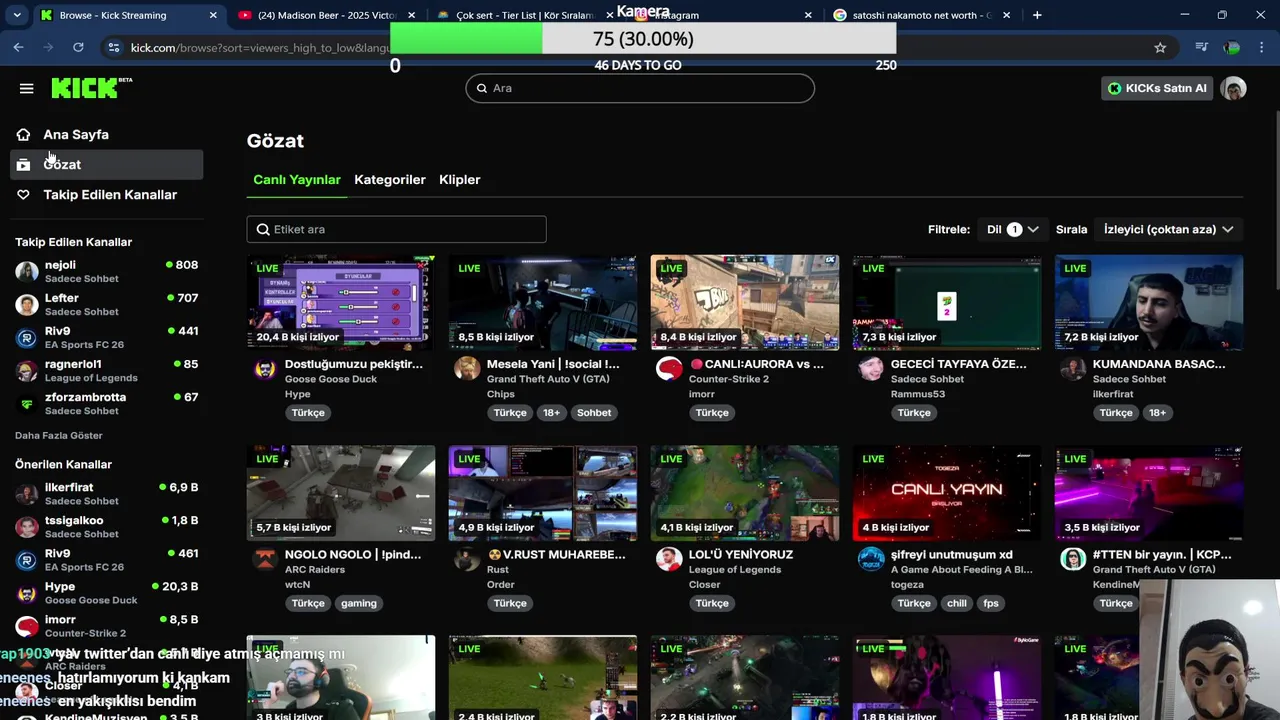Screen dimensions: 1280x720
Task: Click ilkerfirat avatar in recommended channels
Action: [27, 493]
